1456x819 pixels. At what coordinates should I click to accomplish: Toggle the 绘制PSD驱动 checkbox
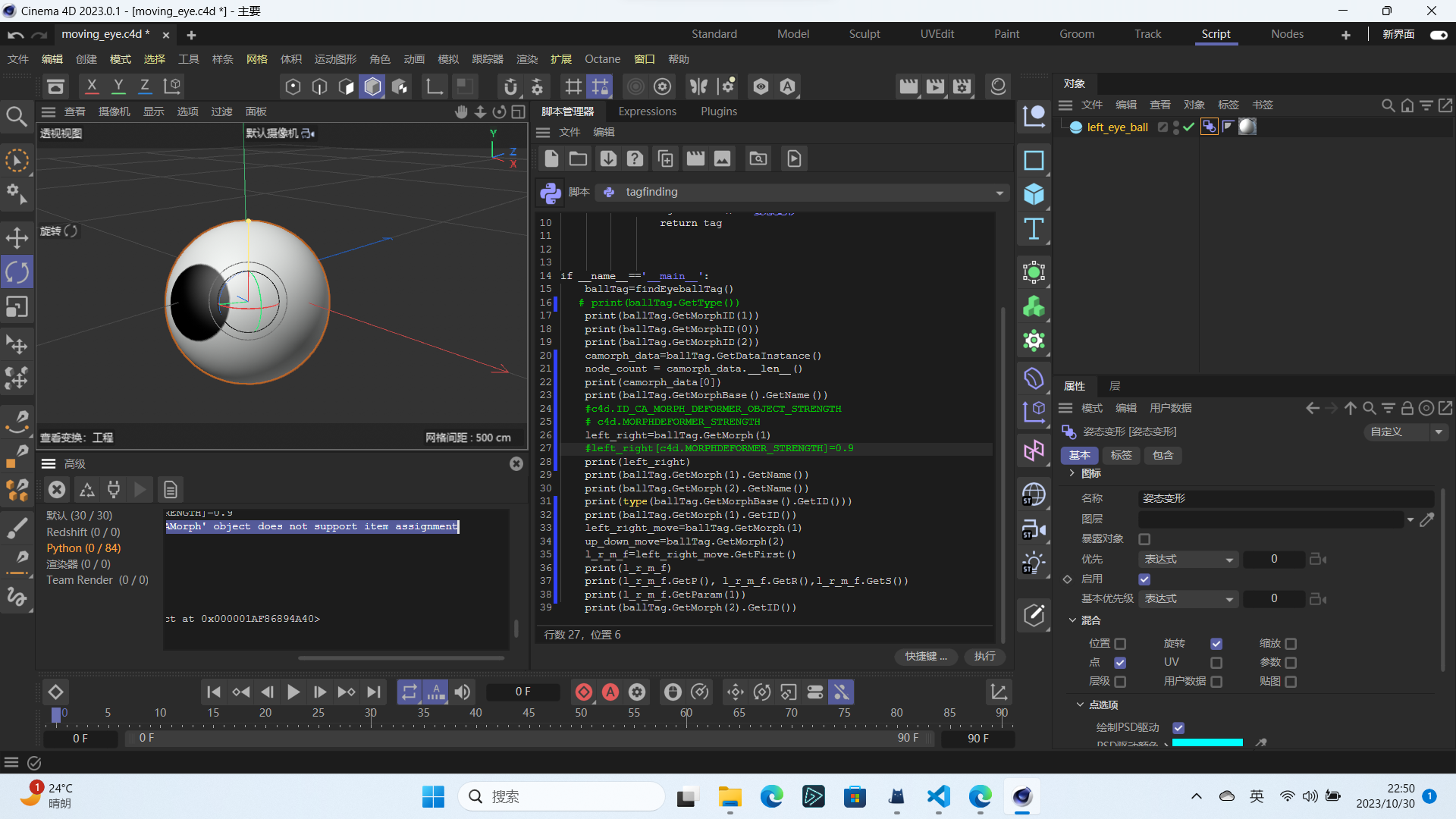1178,728
